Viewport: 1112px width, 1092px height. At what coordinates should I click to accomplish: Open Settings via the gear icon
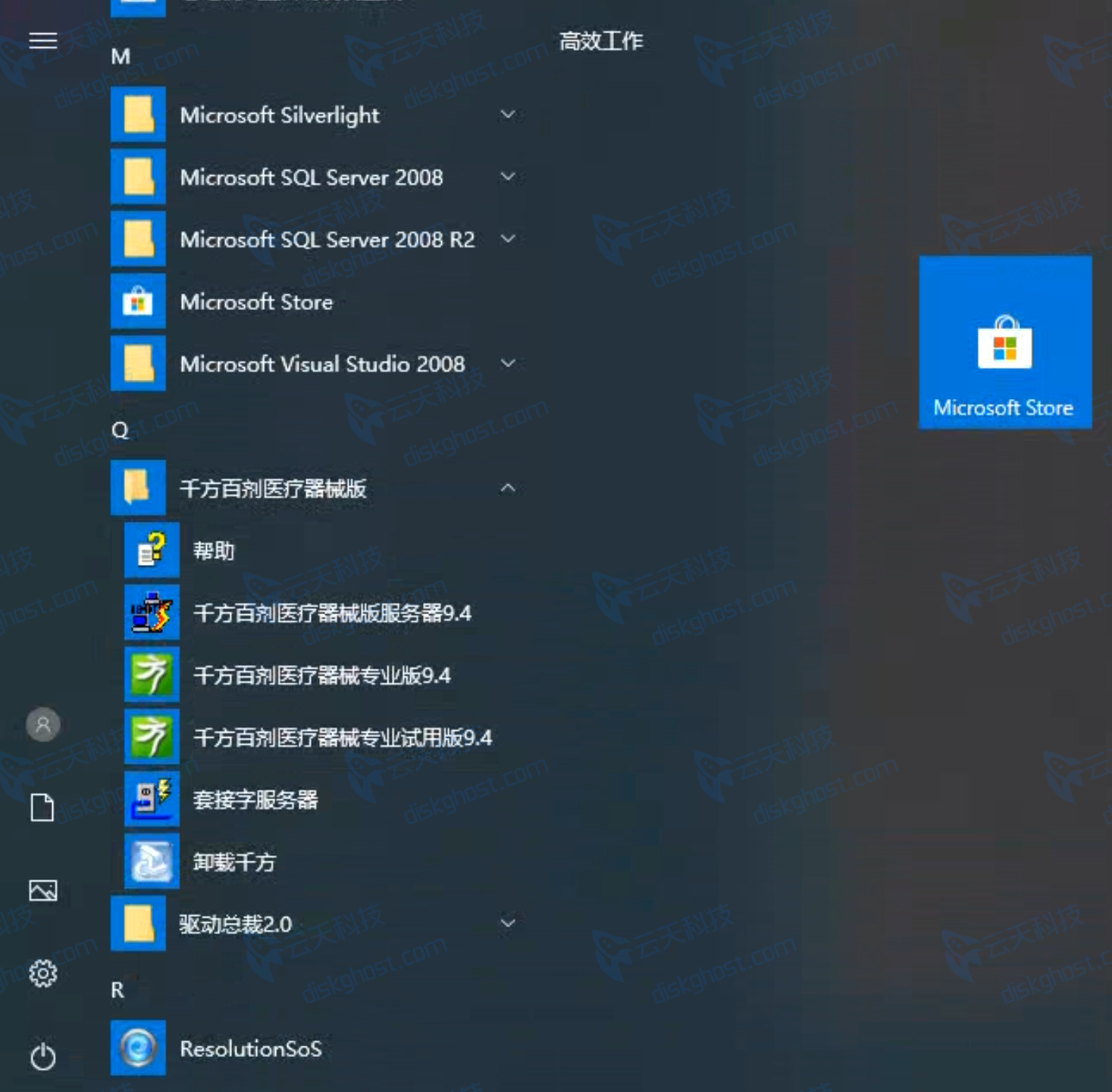tap(43, 973)
